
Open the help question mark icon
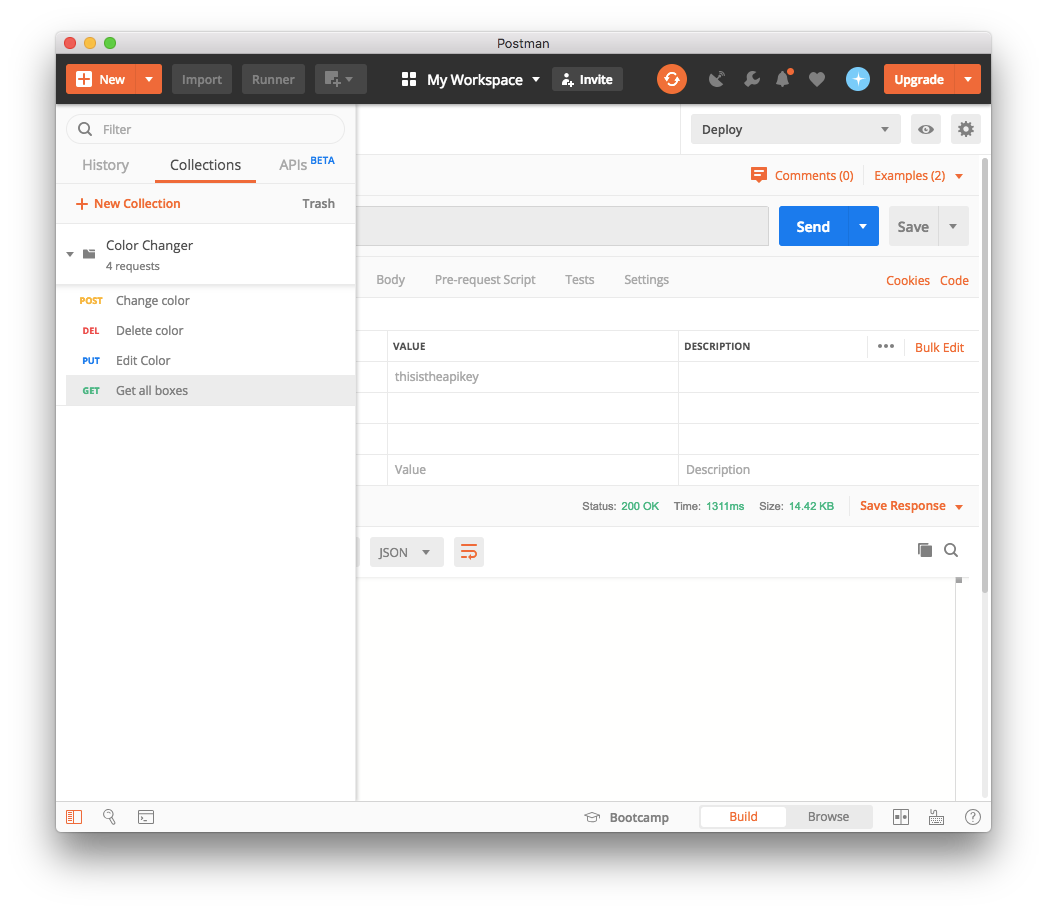[x=973, y=817]
